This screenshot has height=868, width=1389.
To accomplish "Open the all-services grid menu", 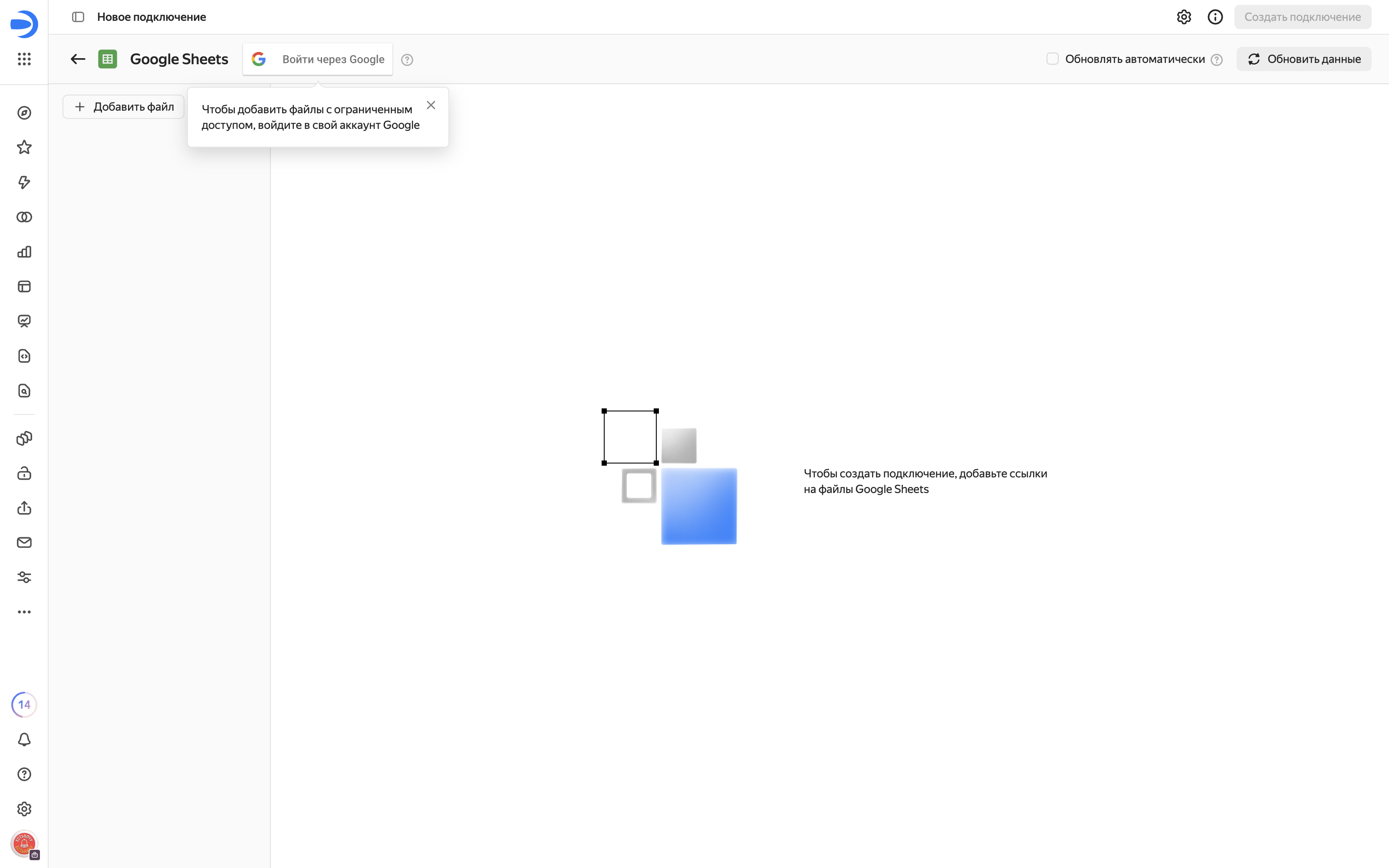I will point(24,59).
